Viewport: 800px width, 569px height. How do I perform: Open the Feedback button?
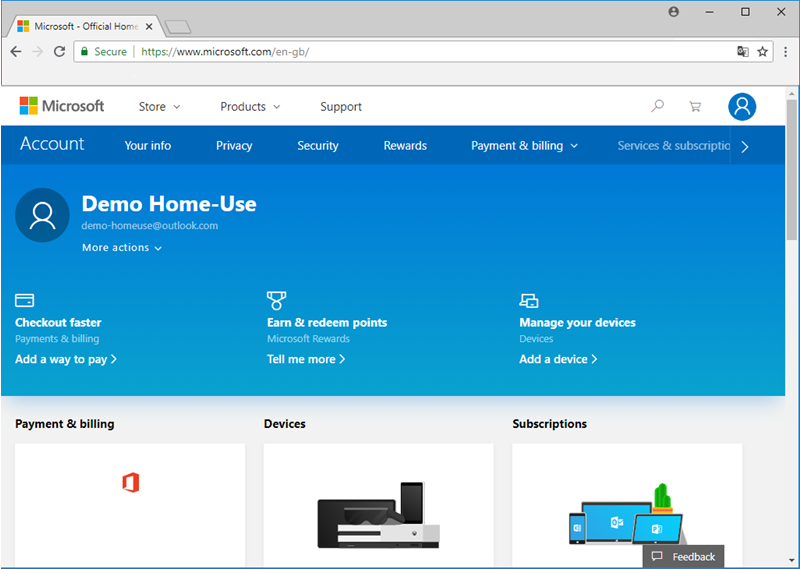683,556
